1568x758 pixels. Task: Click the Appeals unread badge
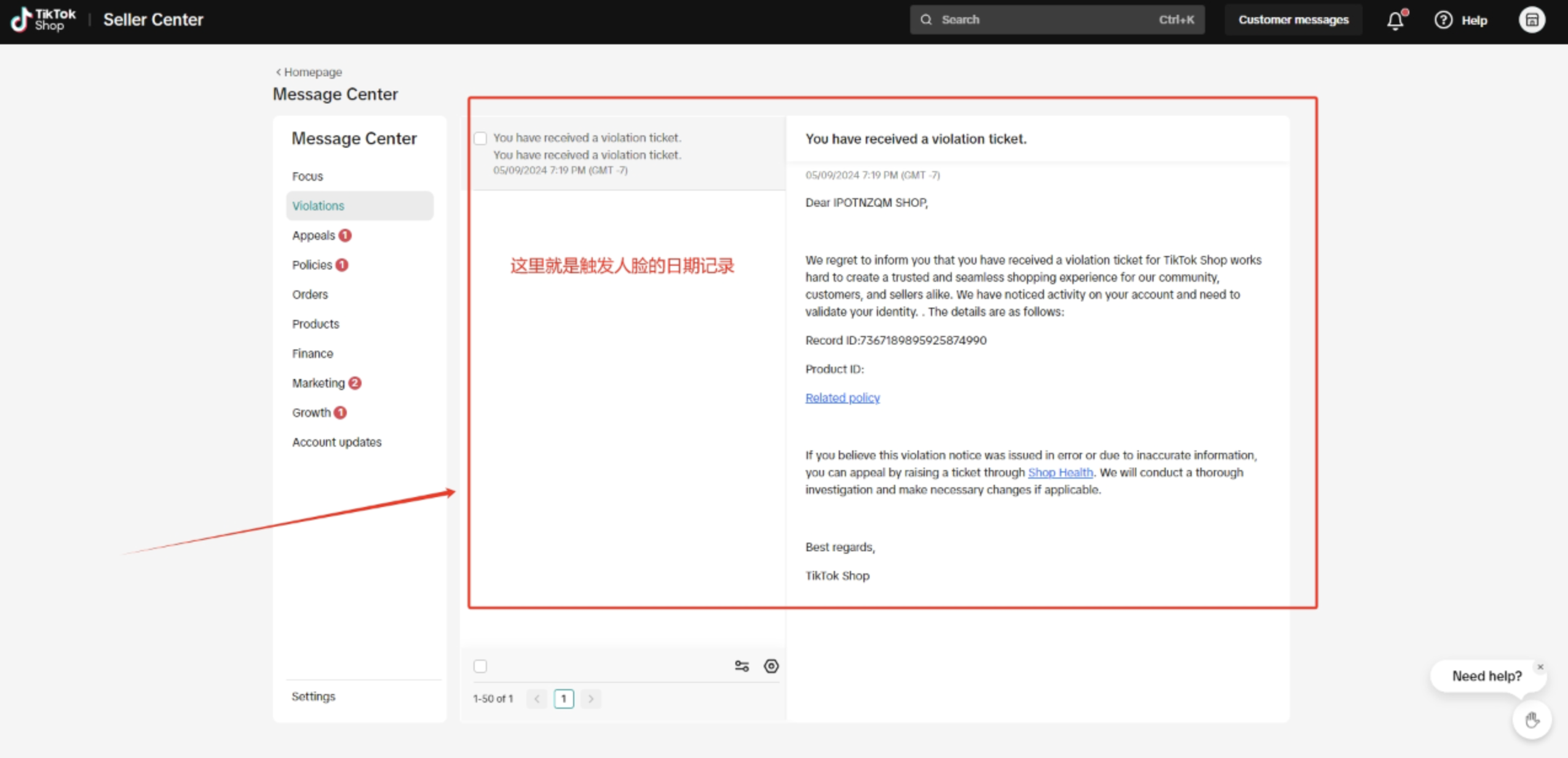(345, 236)
